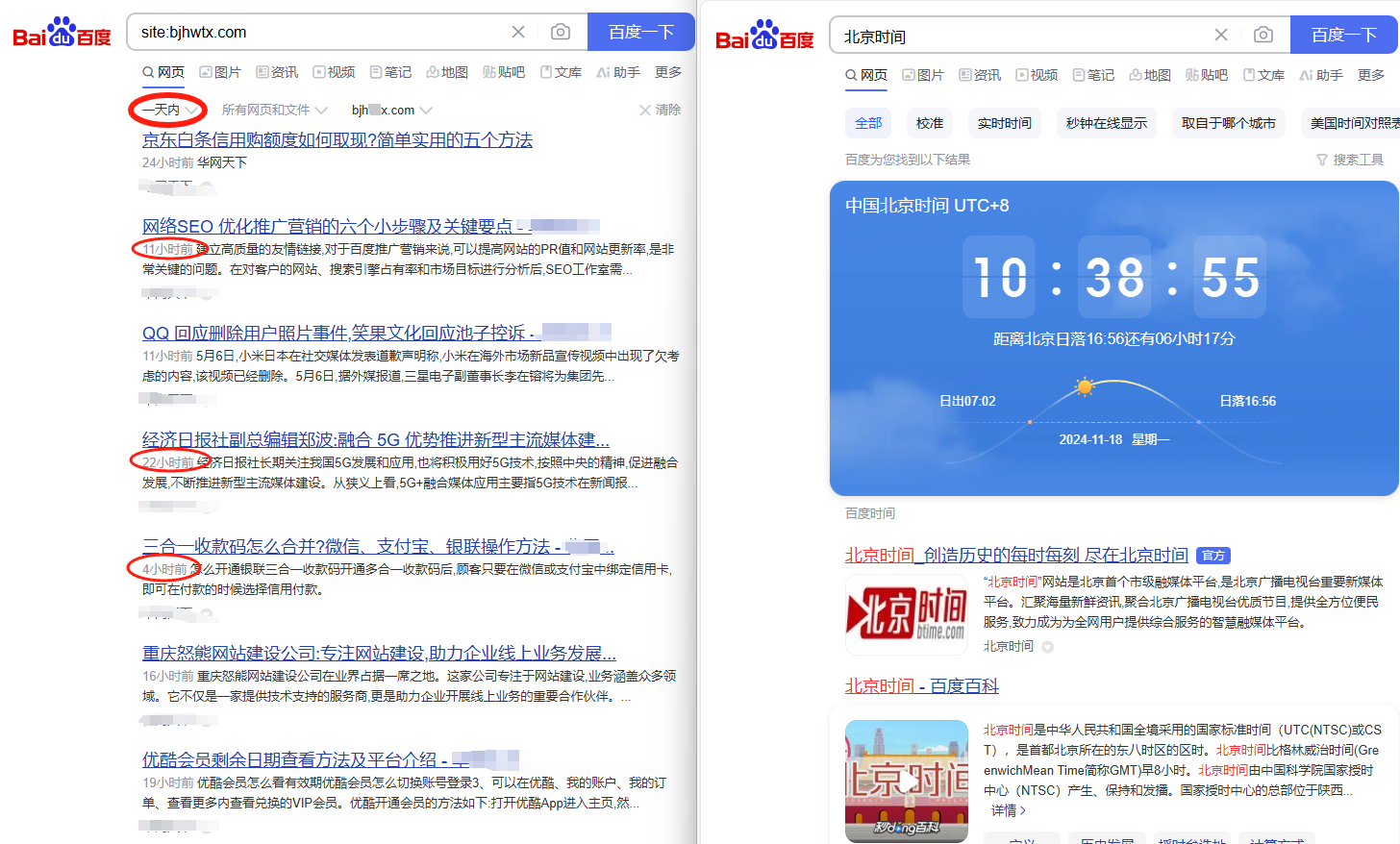
Task: Click 百度时间 label below the clock card
Action: 870,513
